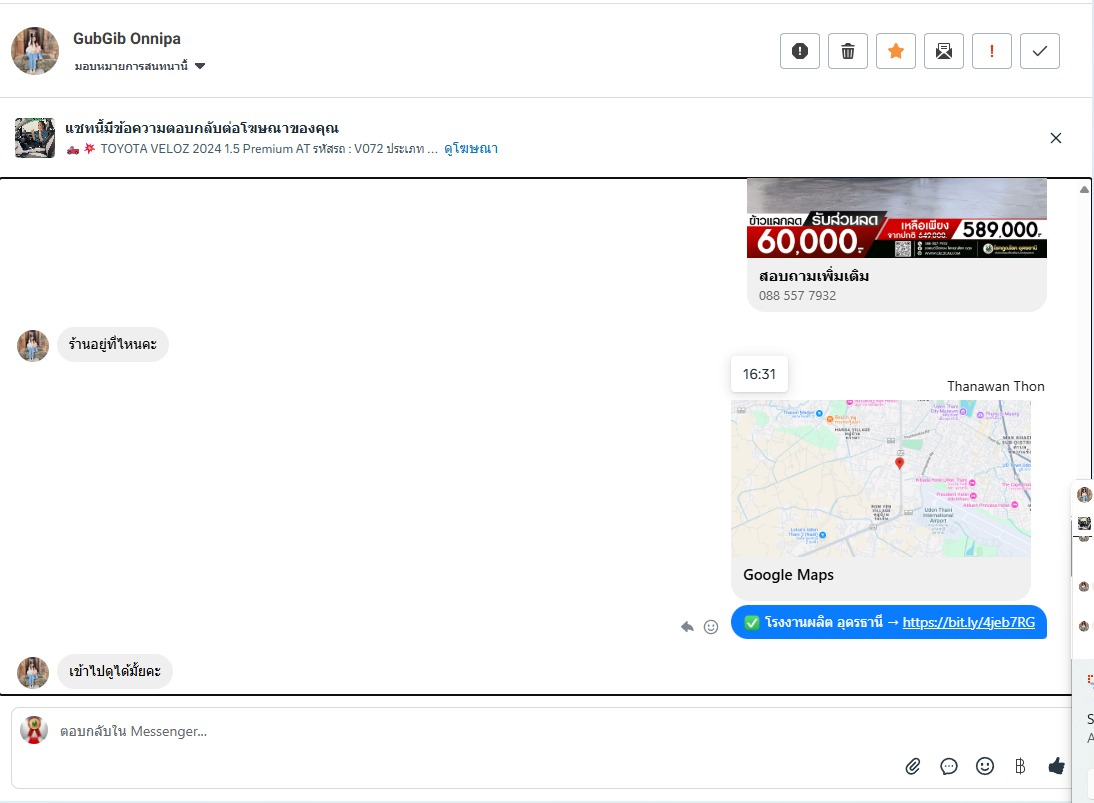
Task: Flag conversation with the orange star
Action: (896, 51)
